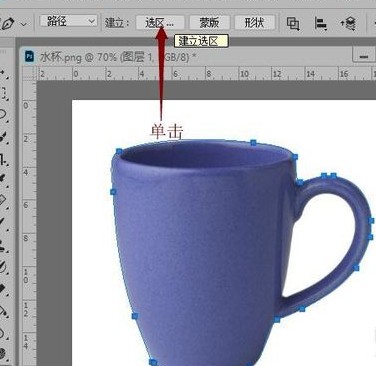The height and width of the screenshot is (366, 376).
Task: Click the 形状 button in options bar
Action: pyautogui.click(x=255, y=23)
